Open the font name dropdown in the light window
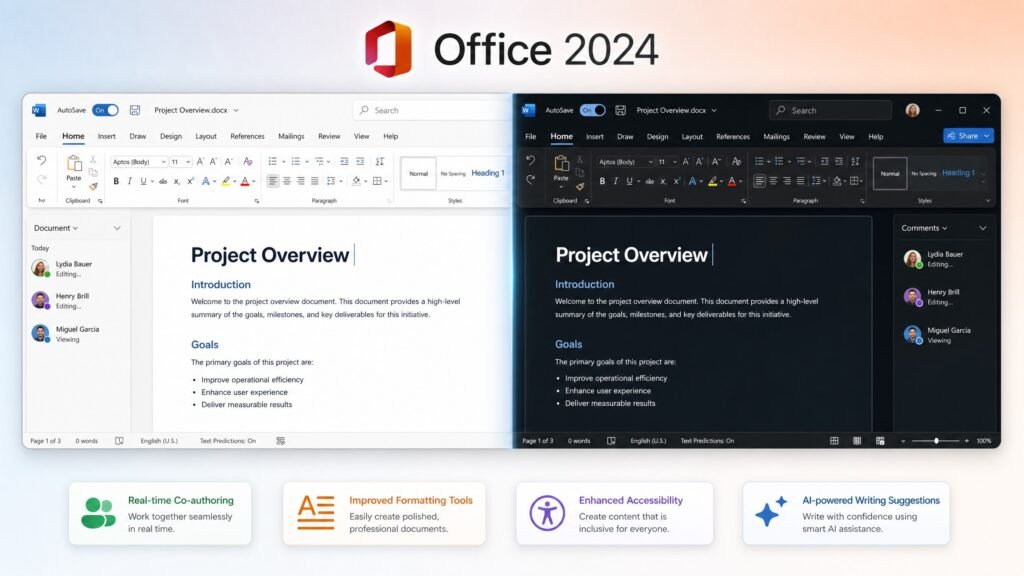Viewport: 1024px width, 576px height. click(163, 162)
